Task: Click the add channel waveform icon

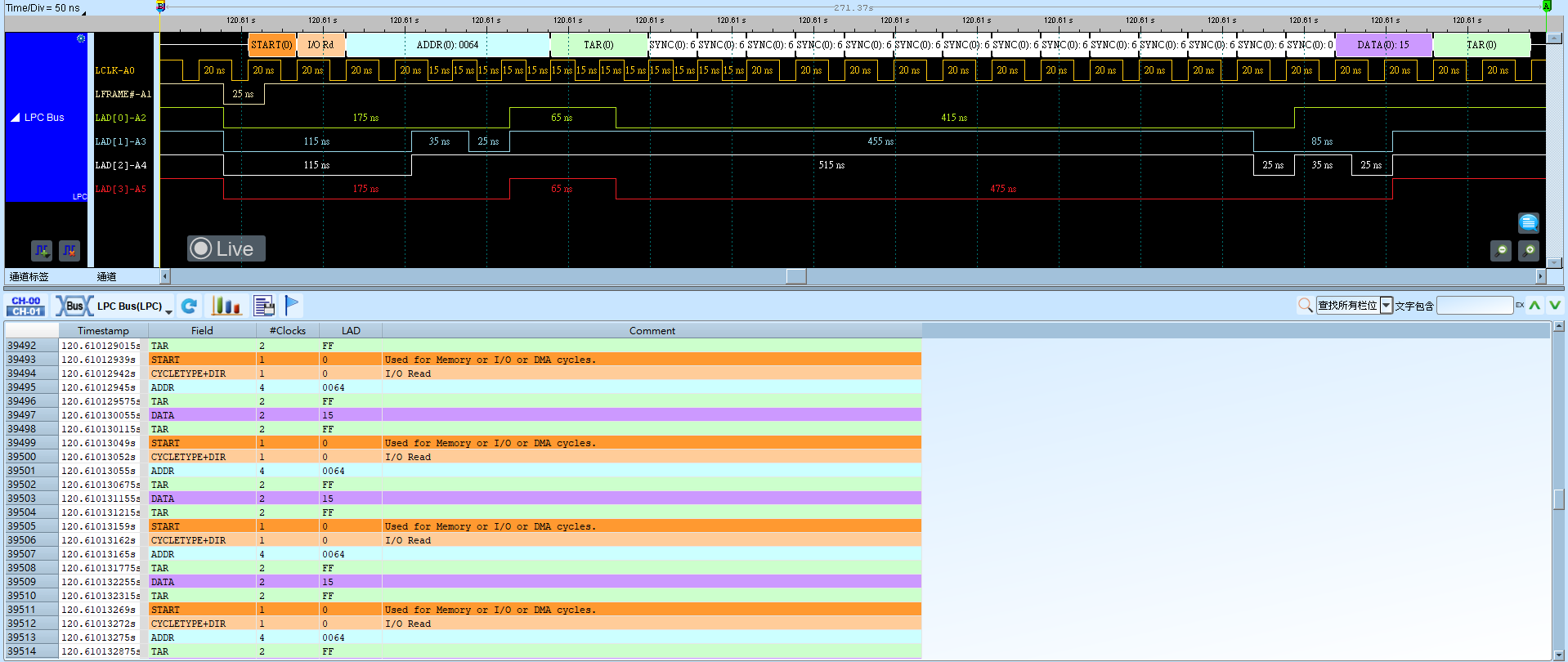Action: coord(42,250)
